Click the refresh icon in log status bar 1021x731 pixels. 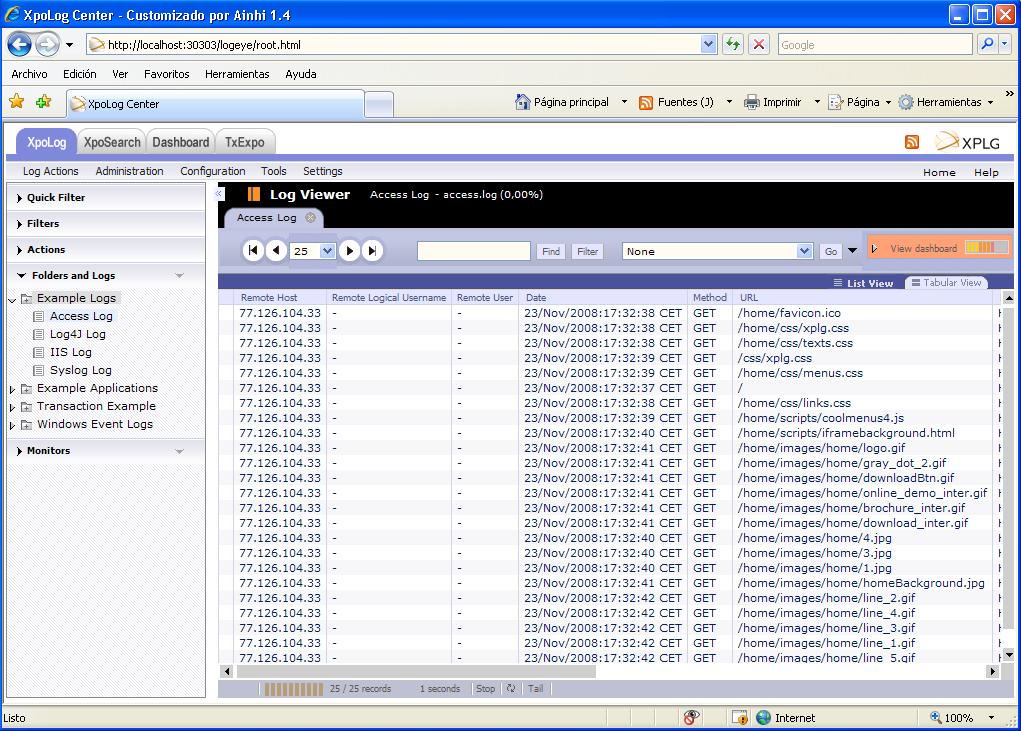511,688
